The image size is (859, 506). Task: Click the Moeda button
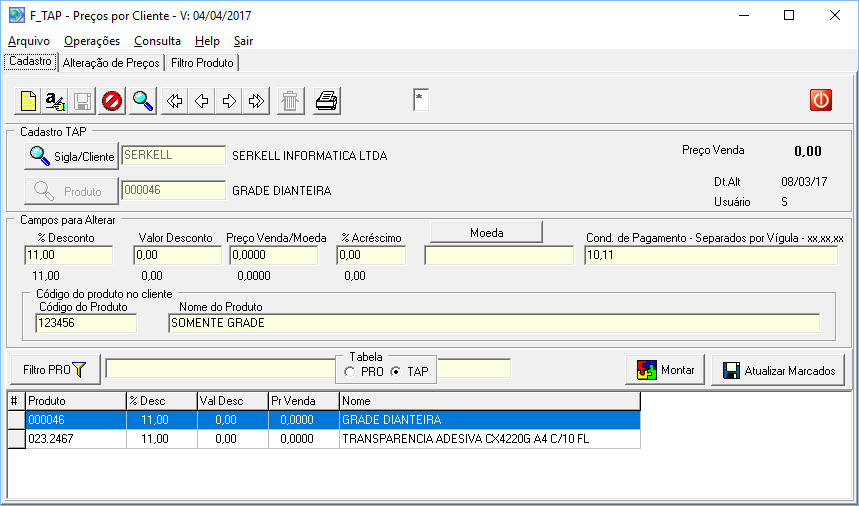pyautogui.click(x=486, y=233)
